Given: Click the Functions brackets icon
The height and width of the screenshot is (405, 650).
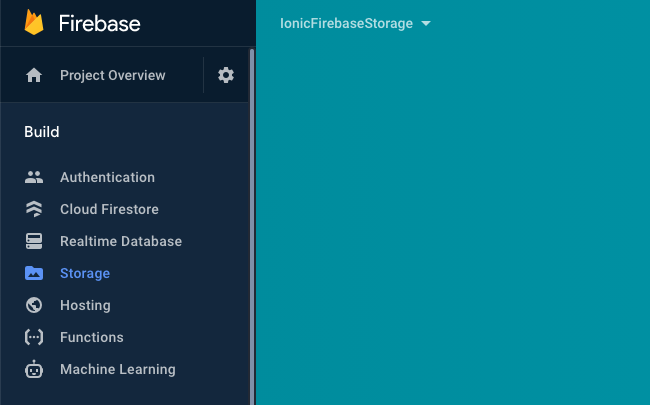Looking at the screenshot, I should (34, 338).
